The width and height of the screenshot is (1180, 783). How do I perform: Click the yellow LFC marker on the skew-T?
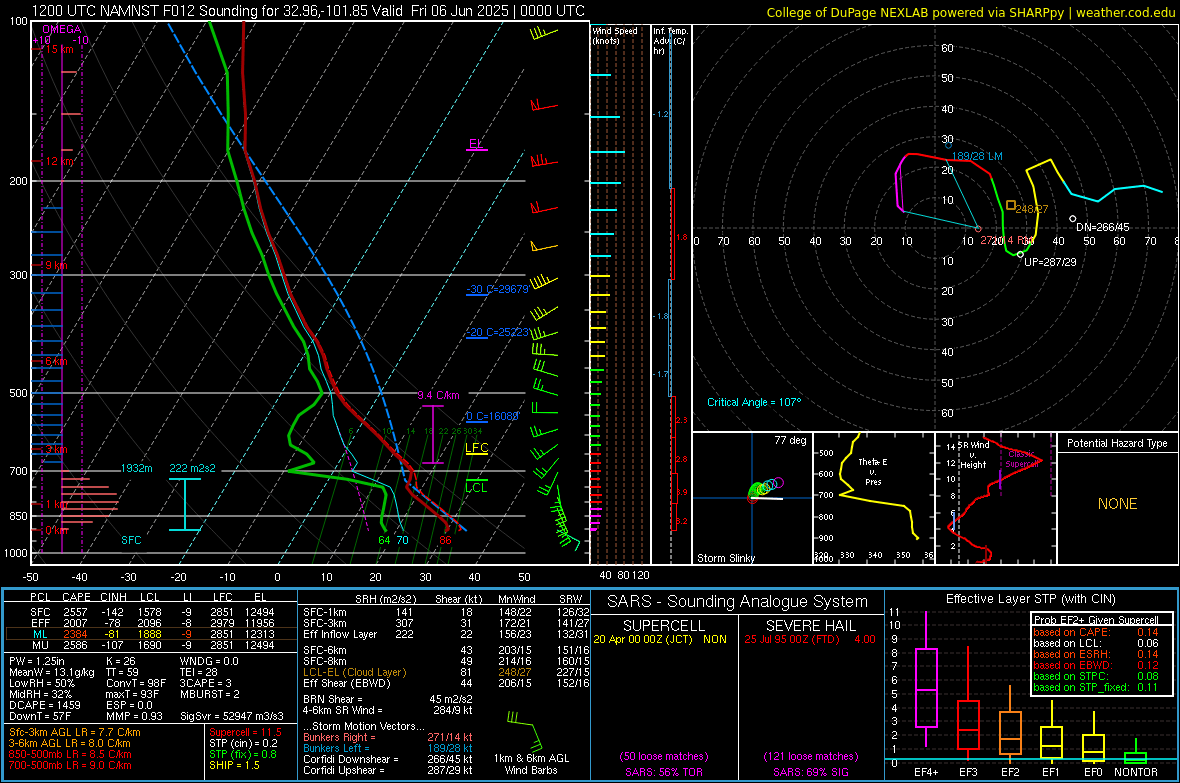click(x=476, y=448)
